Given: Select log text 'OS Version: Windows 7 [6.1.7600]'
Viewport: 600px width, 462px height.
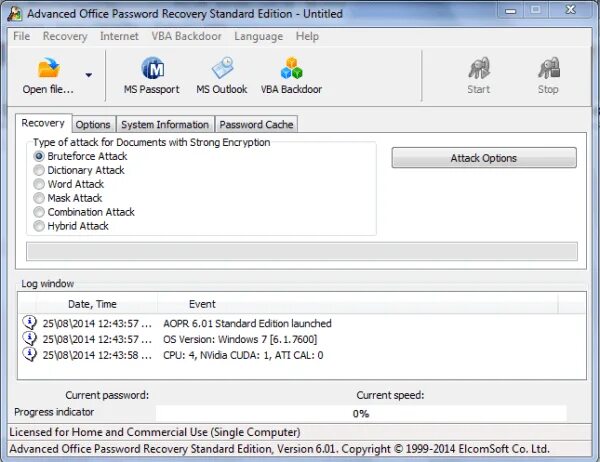Looking at the screenshot, I should 240,339.
